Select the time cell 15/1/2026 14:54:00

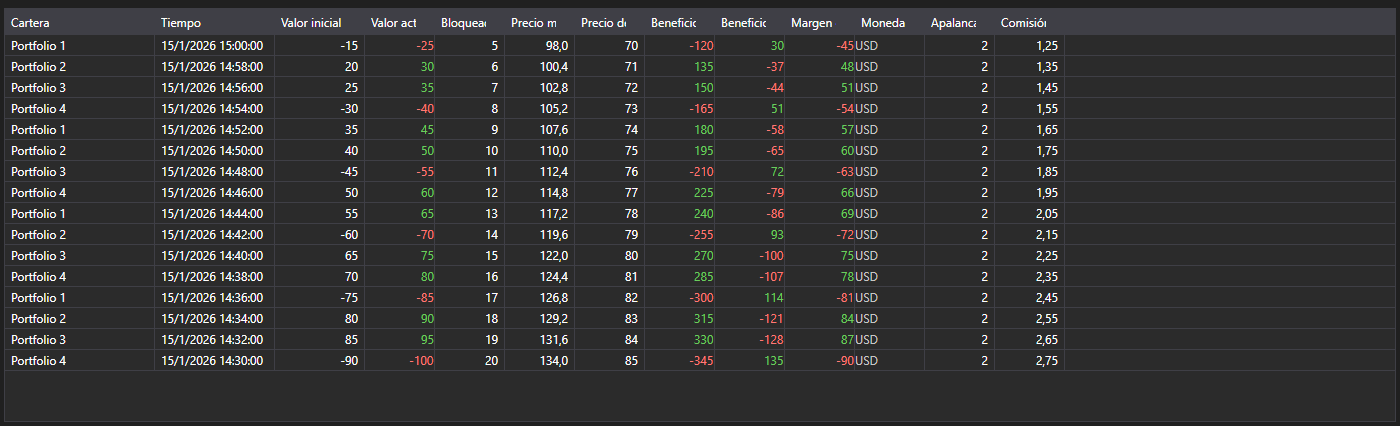214,109
